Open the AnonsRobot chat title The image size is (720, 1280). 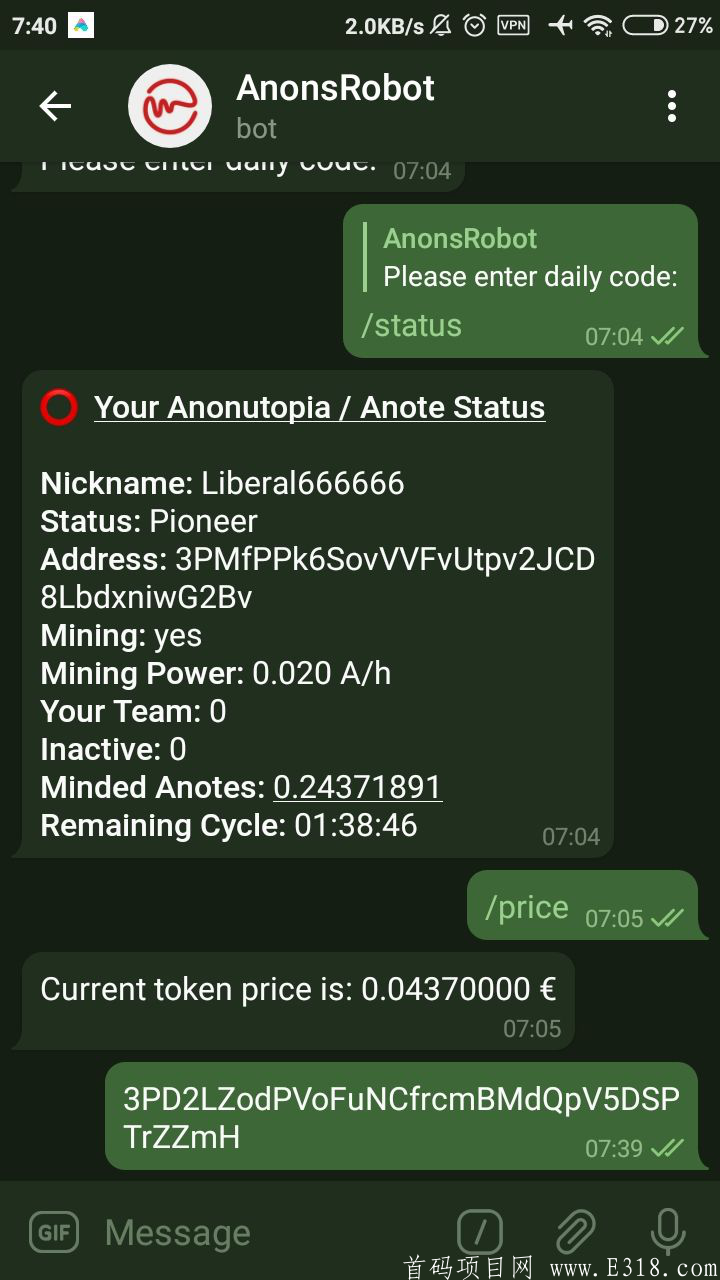point(336,89)
